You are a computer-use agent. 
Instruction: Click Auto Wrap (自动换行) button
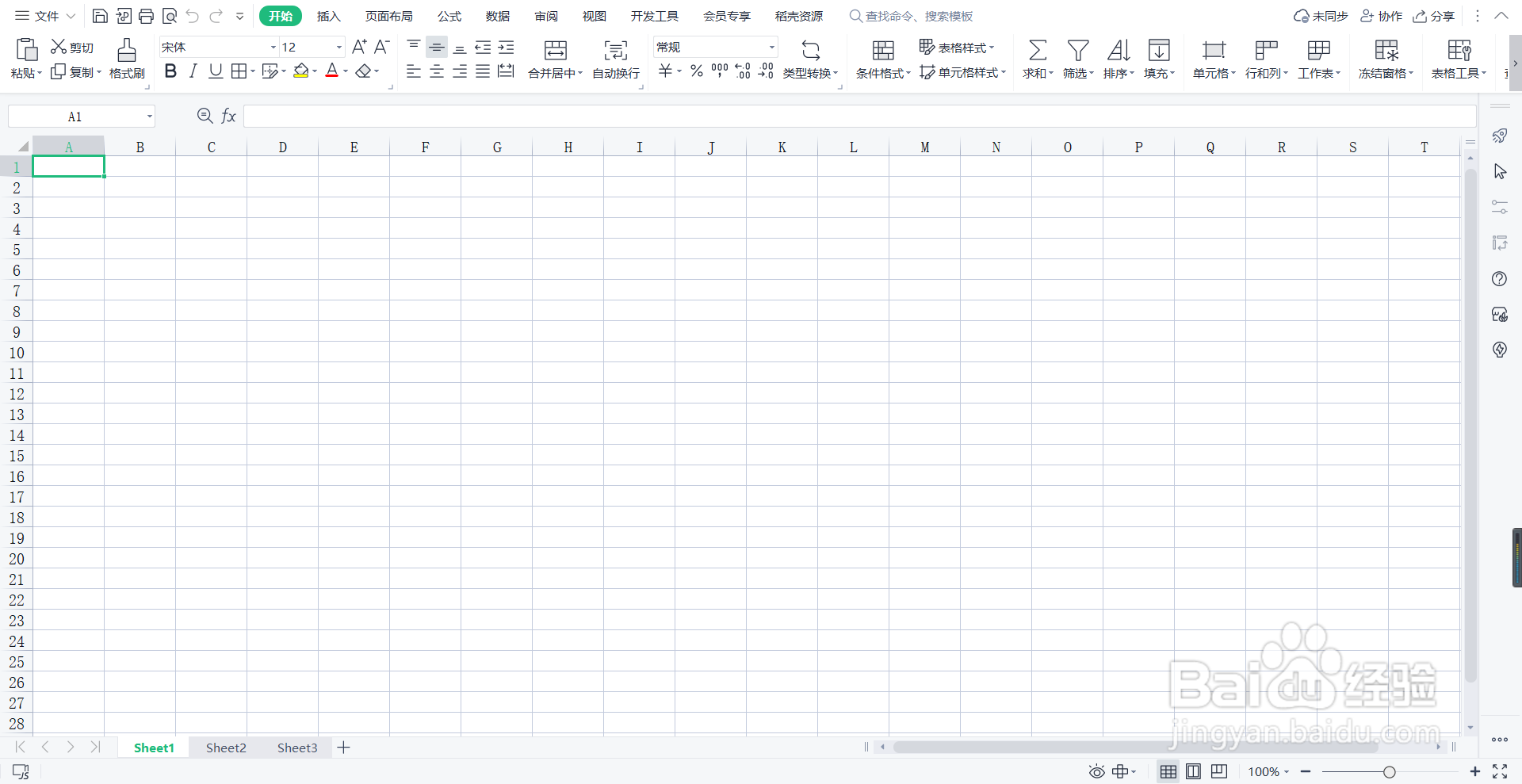click(x=616, y=59)
